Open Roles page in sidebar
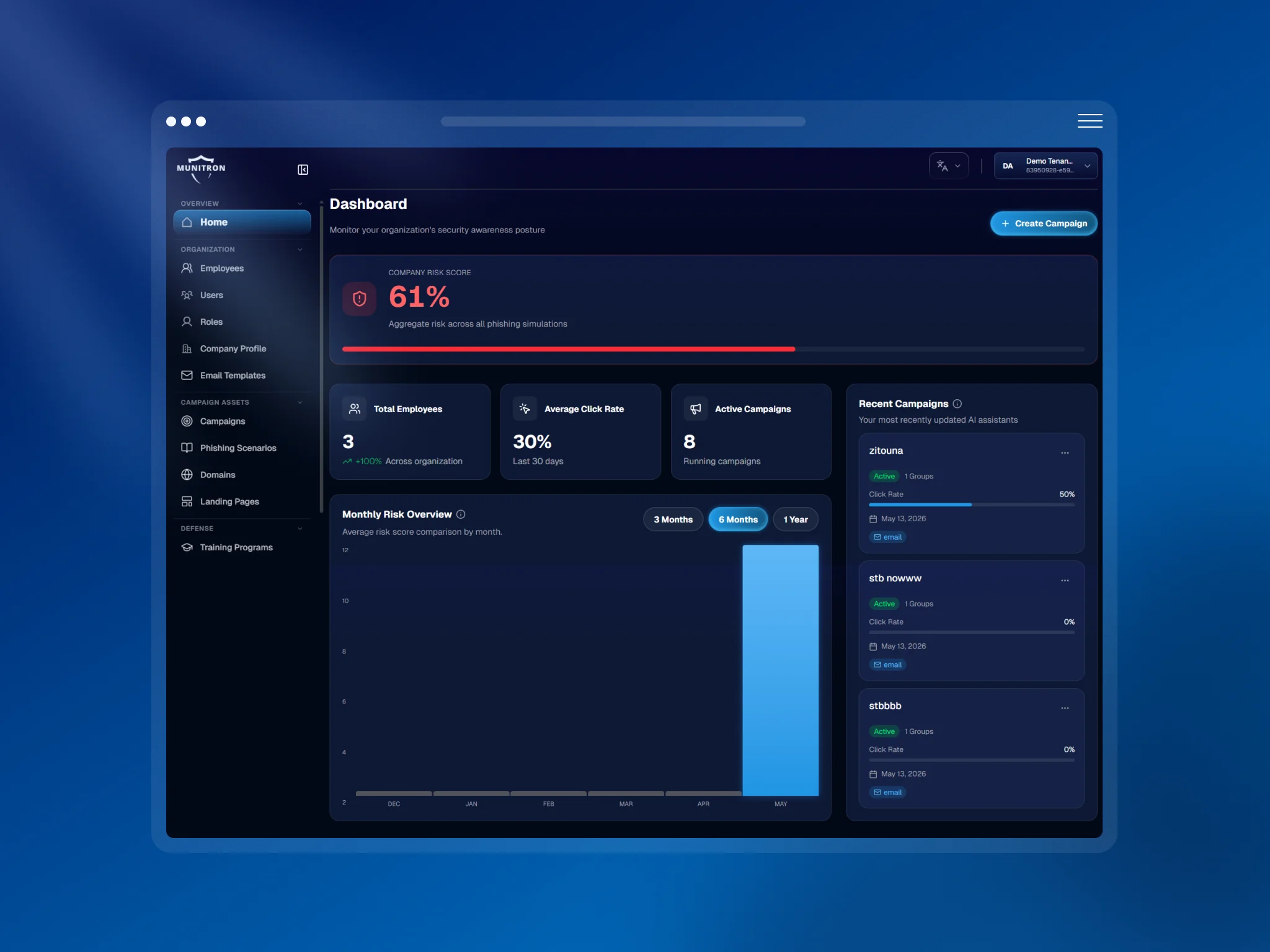This screenshot has width=1270, height=952. [242, 322]
